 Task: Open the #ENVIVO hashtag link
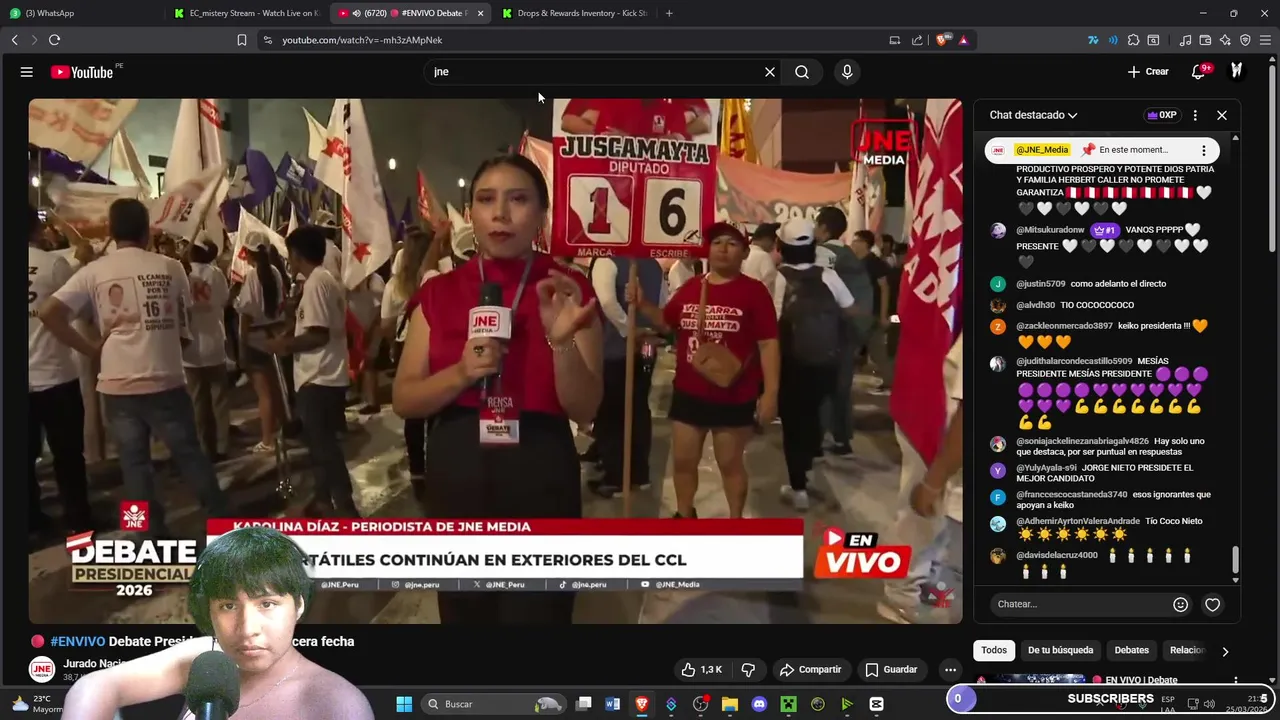coord(77,641)
